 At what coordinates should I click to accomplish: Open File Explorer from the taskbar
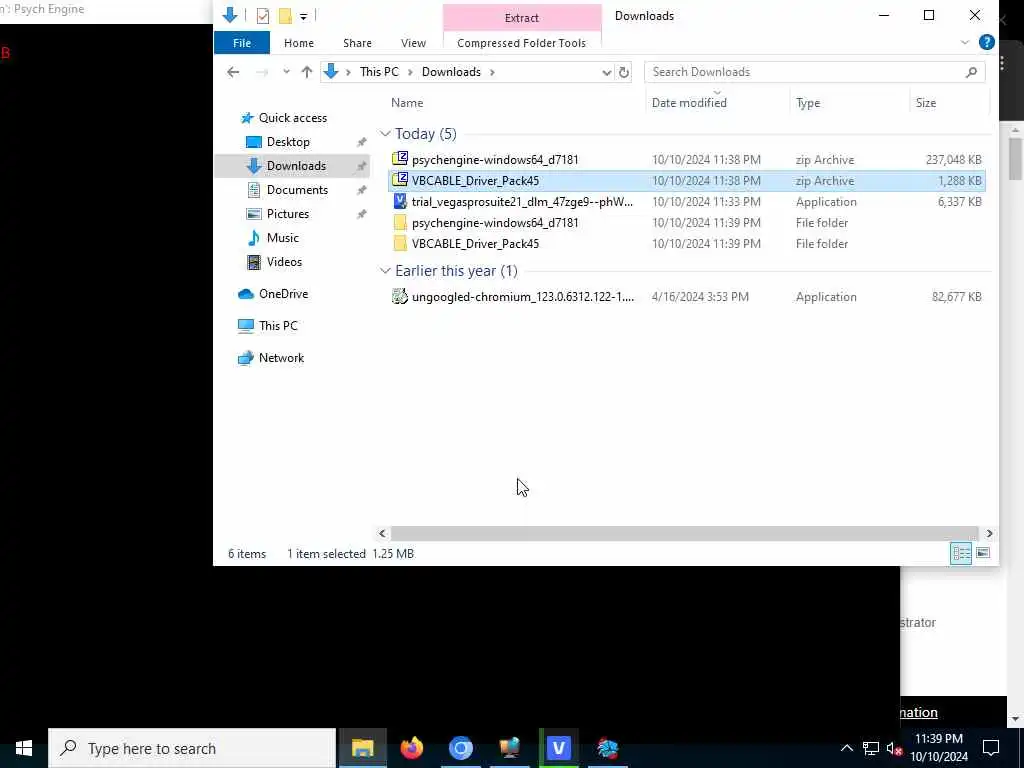tap(362, 748)
